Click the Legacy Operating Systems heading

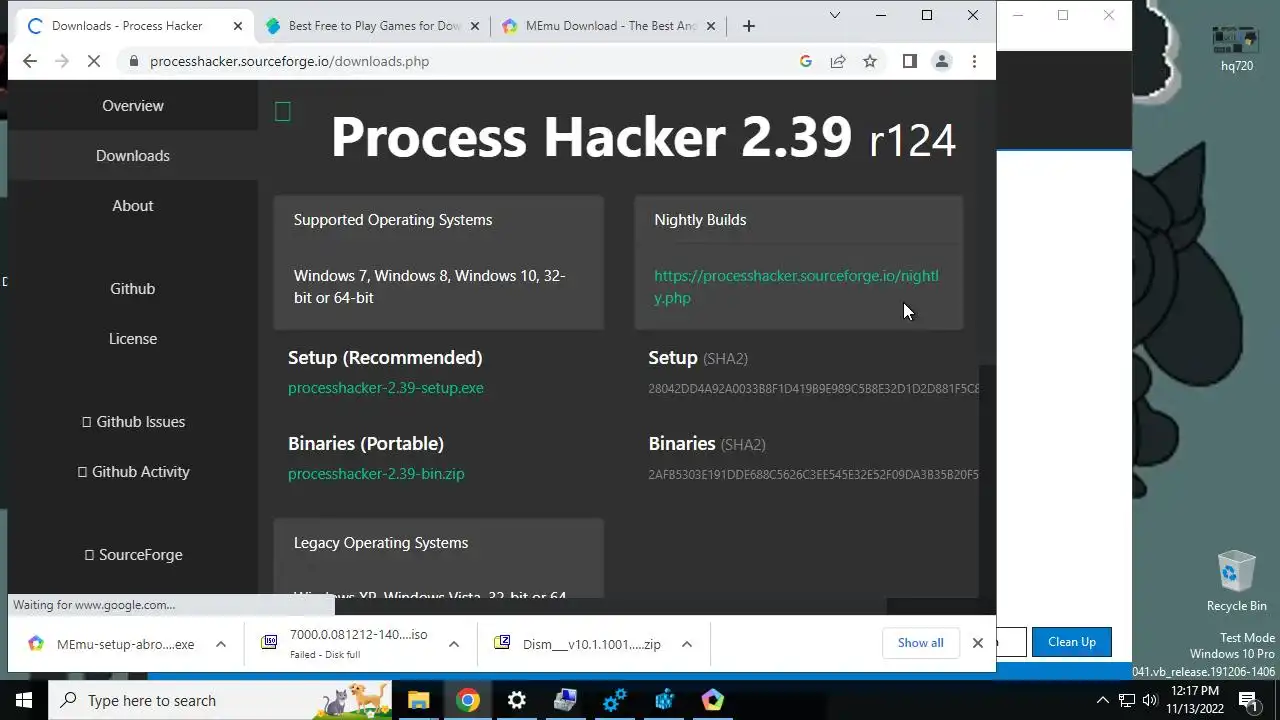point(381,543)
